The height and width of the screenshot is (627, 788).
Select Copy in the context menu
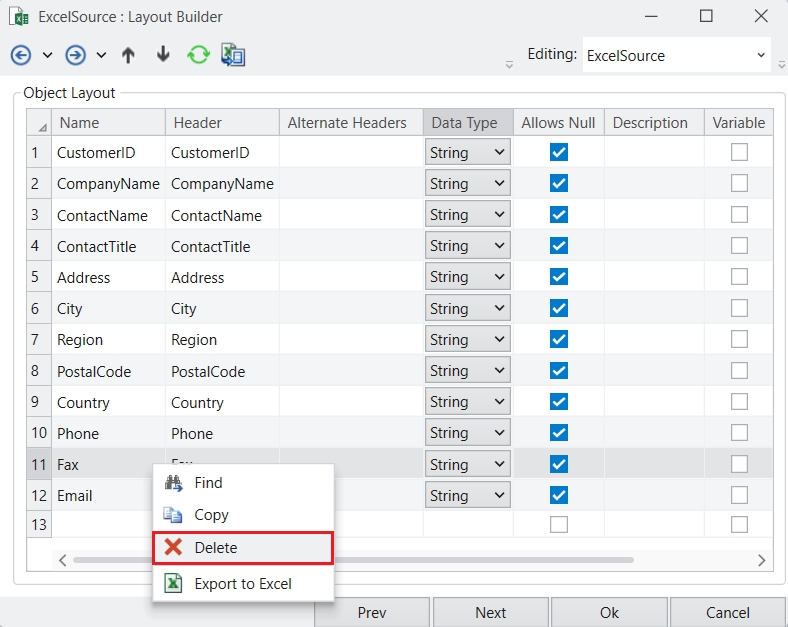211,515
